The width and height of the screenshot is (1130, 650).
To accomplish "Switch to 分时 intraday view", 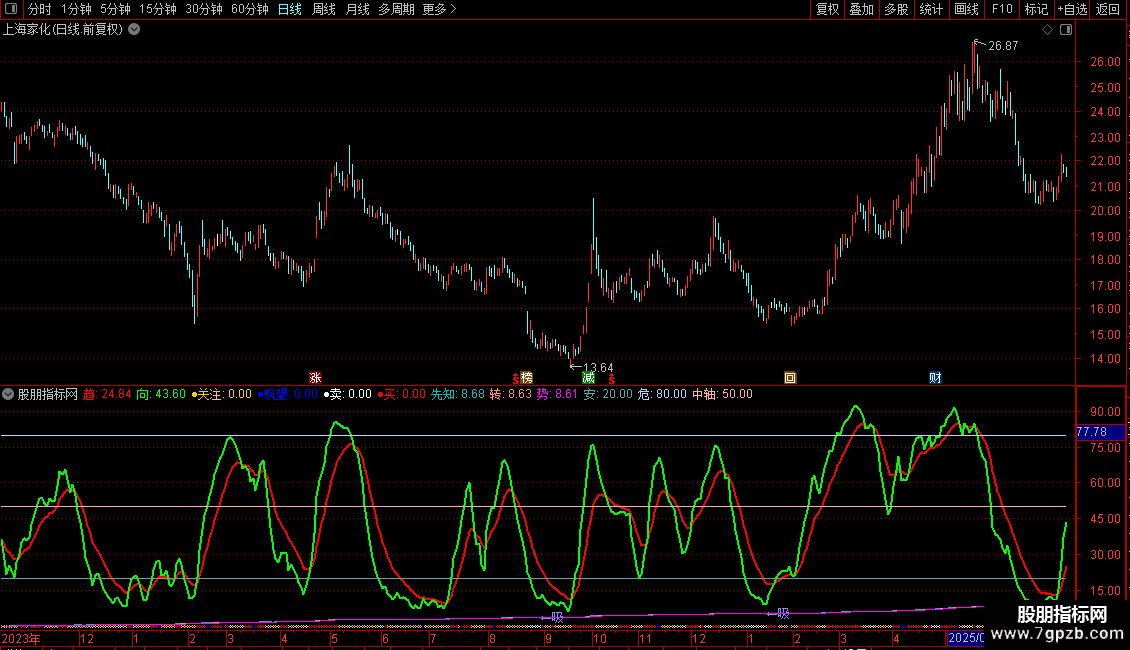I will [39, 9].
